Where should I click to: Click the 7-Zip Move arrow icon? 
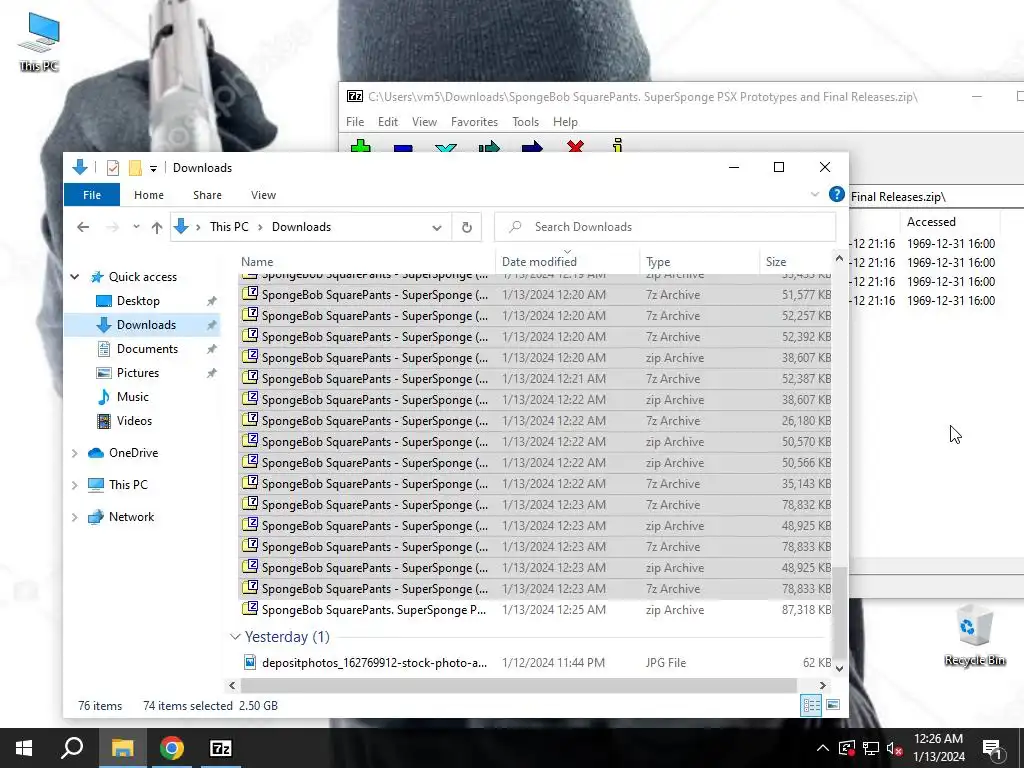(532, 146)
